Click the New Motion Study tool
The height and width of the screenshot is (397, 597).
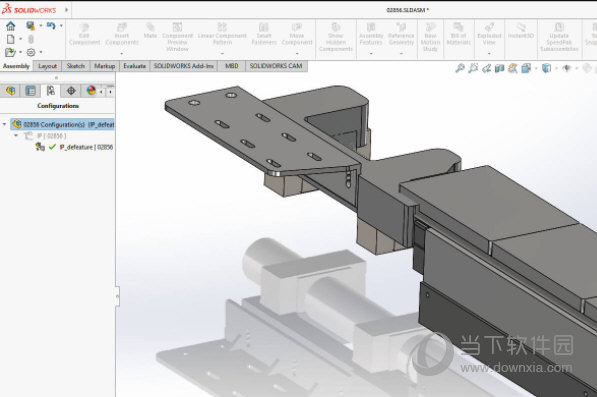pyautogui.click(x=430, y=37)
